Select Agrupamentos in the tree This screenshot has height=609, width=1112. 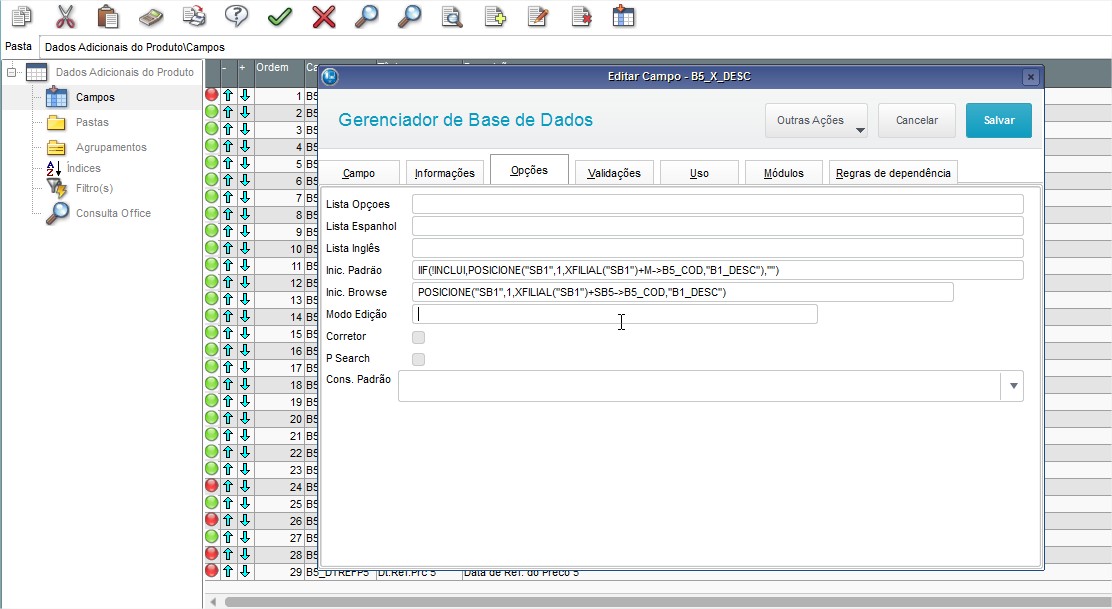click(x=111, y=147)
